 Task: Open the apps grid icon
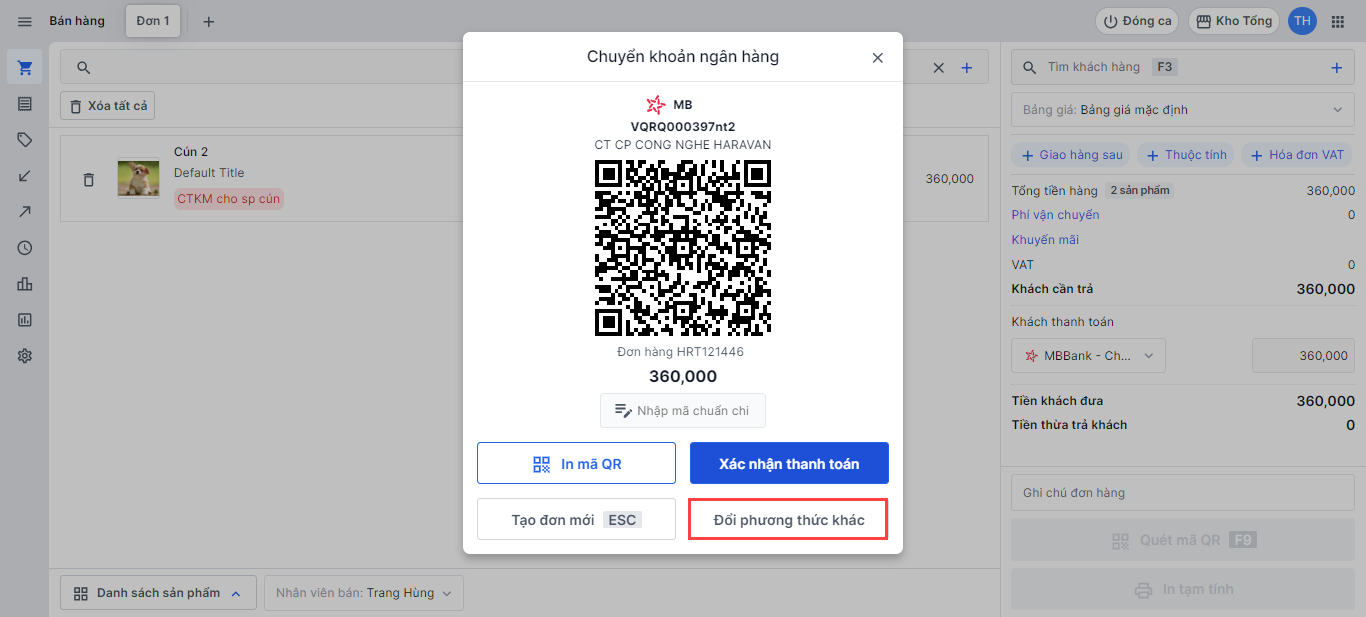[1338, 22]
